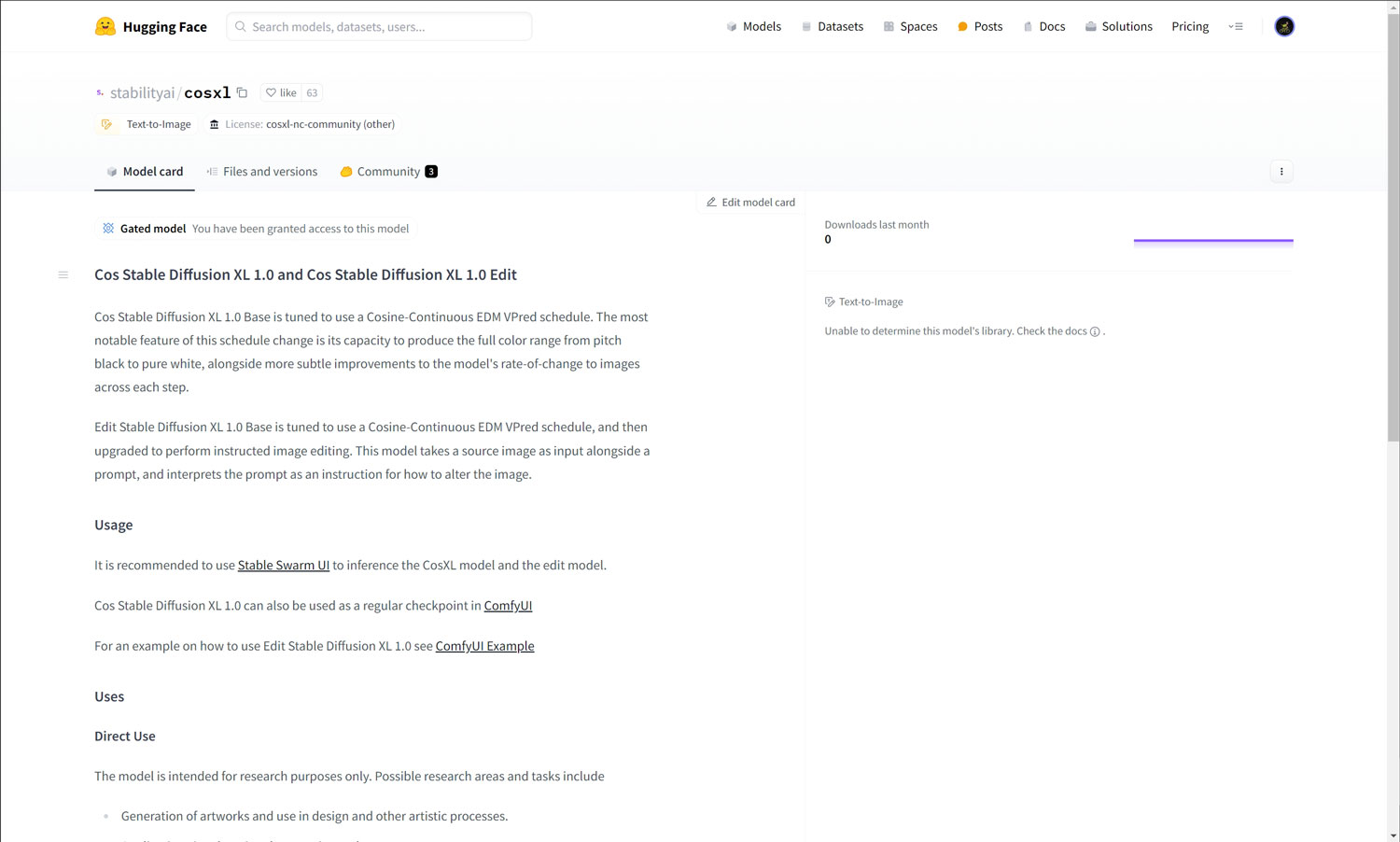Click the info icon next to Check the docs
The image size is (1400, 842).
pyautogui.click(x=1095, y=331)
